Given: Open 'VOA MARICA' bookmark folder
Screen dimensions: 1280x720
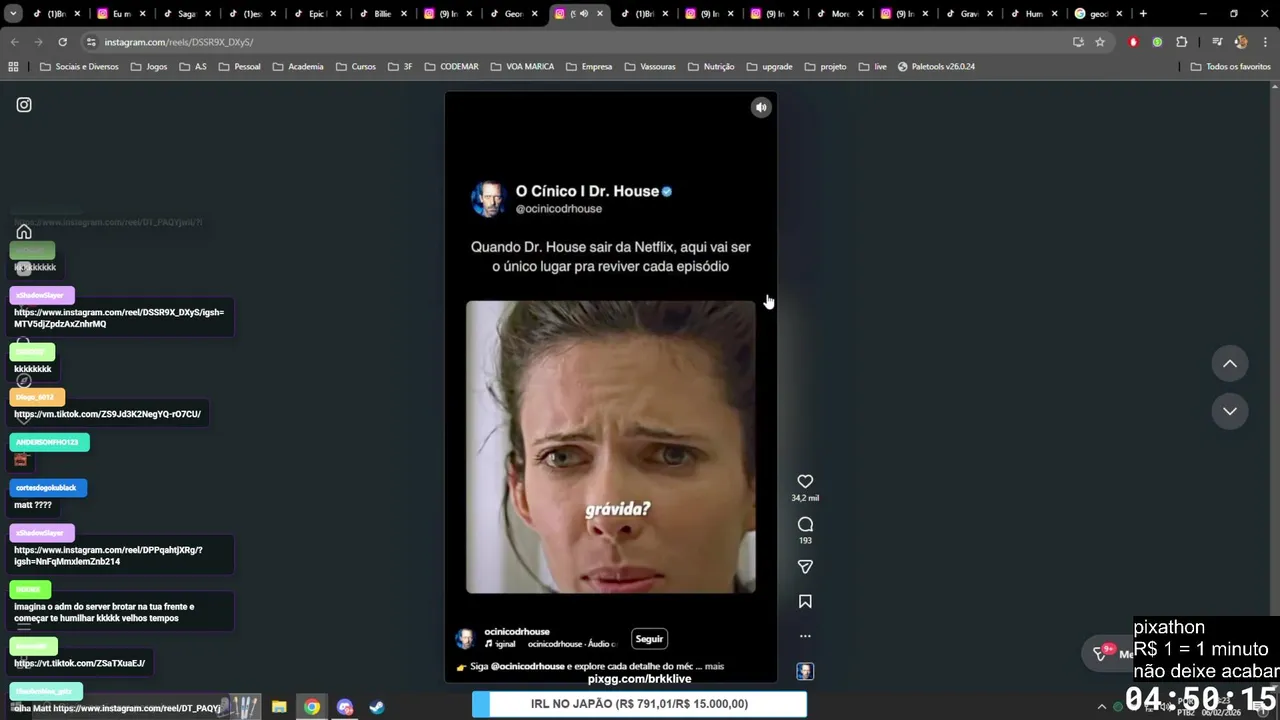Looking at the screenshot, I should point(522,67).
